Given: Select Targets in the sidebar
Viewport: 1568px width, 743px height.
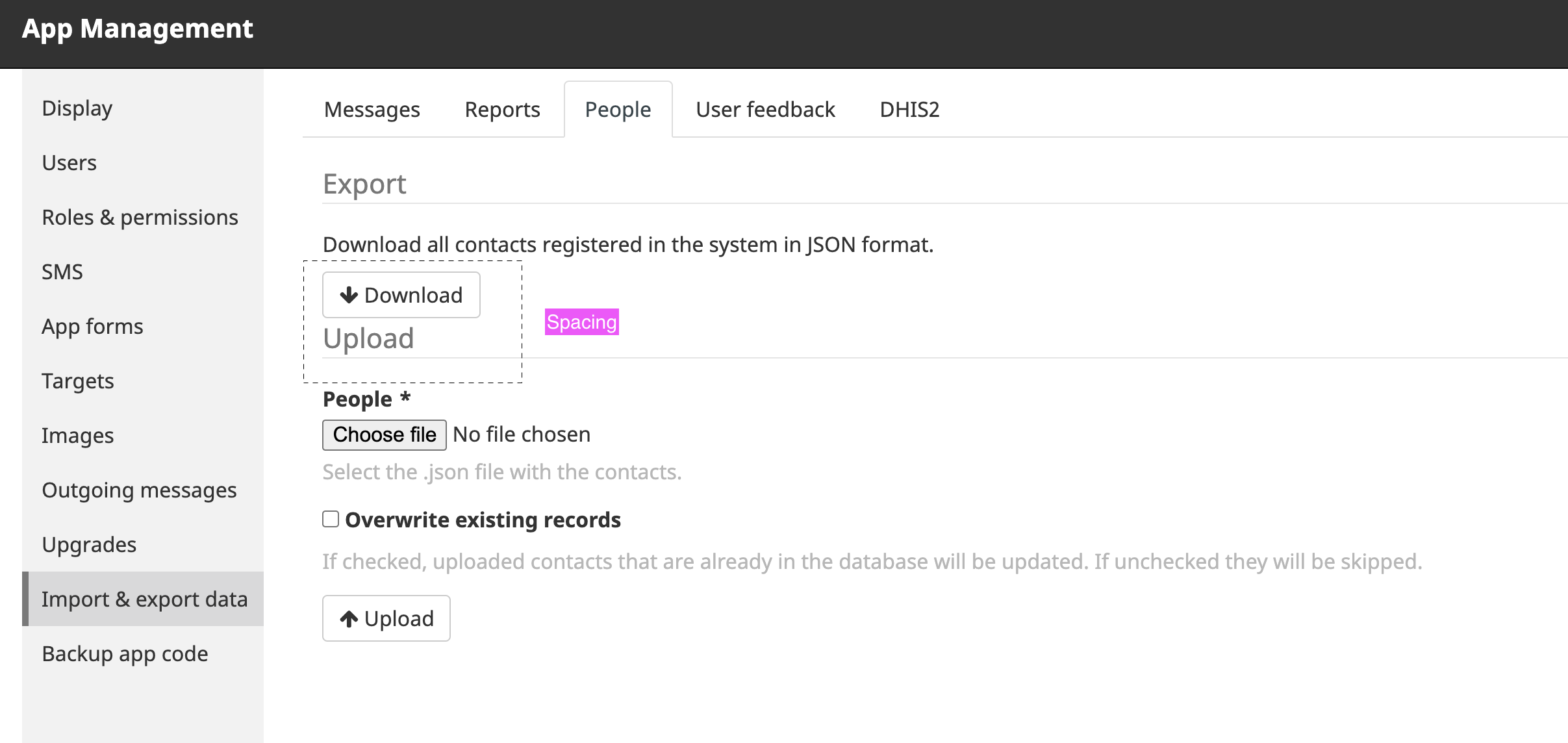Looking at the screenshot, I should click(x=78, y=381).
